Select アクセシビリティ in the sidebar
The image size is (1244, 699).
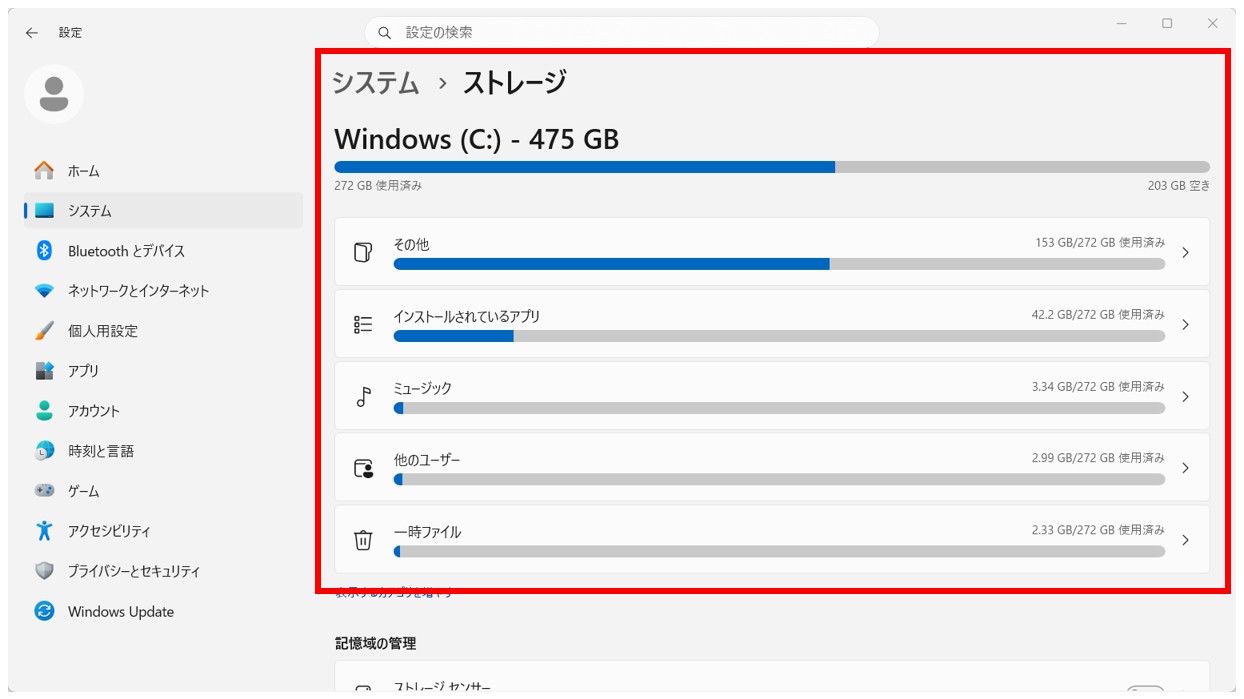pos(113,531)
